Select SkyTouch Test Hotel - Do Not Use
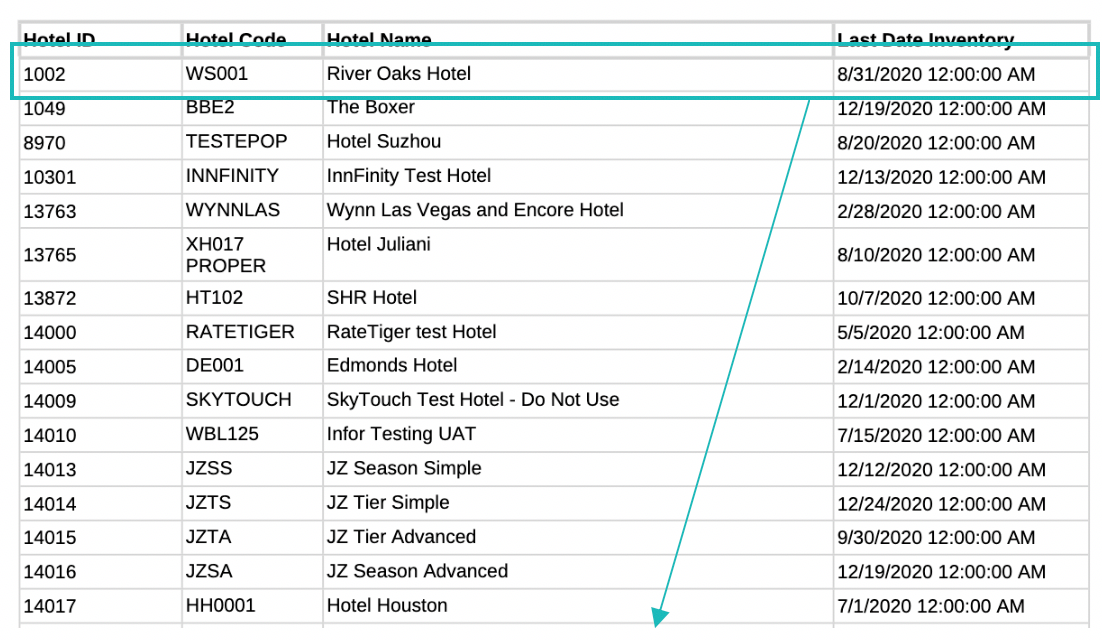The width and height of the screenshot is (1102, 640). coord(473,400)
